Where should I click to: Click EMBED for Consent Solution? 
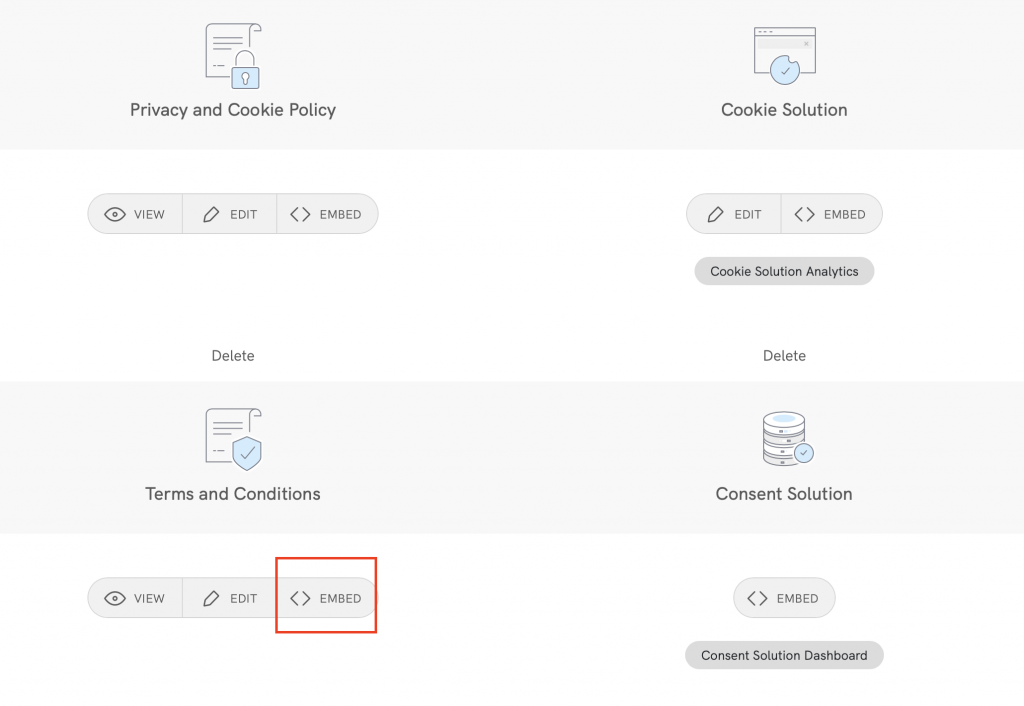[785, 597]
